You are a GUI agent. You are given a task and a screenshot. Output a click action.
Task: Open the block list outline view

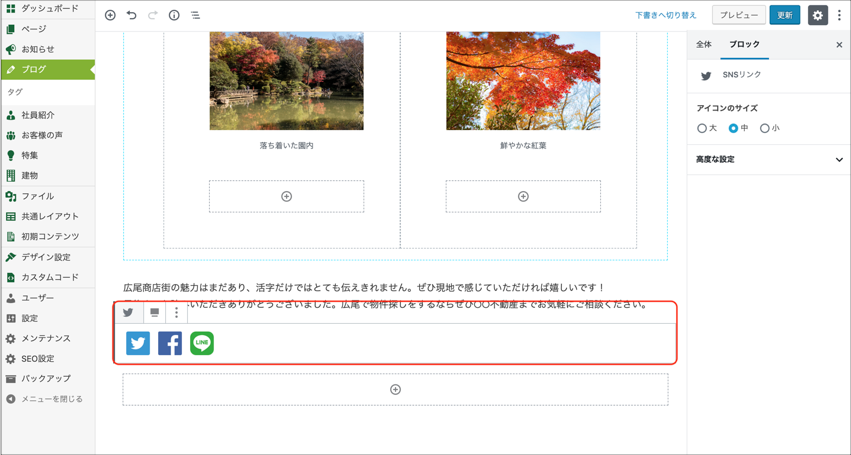[x=195, y=15]
